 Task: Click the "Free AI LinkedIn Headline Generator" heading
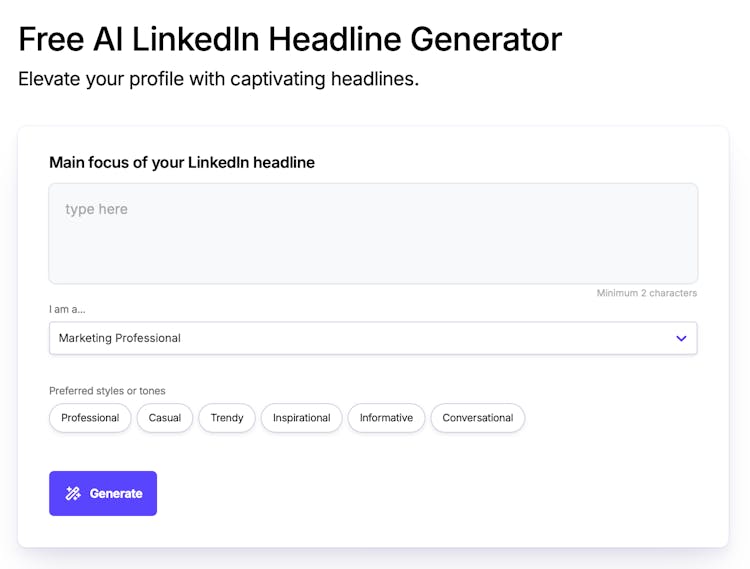[290, 39]
